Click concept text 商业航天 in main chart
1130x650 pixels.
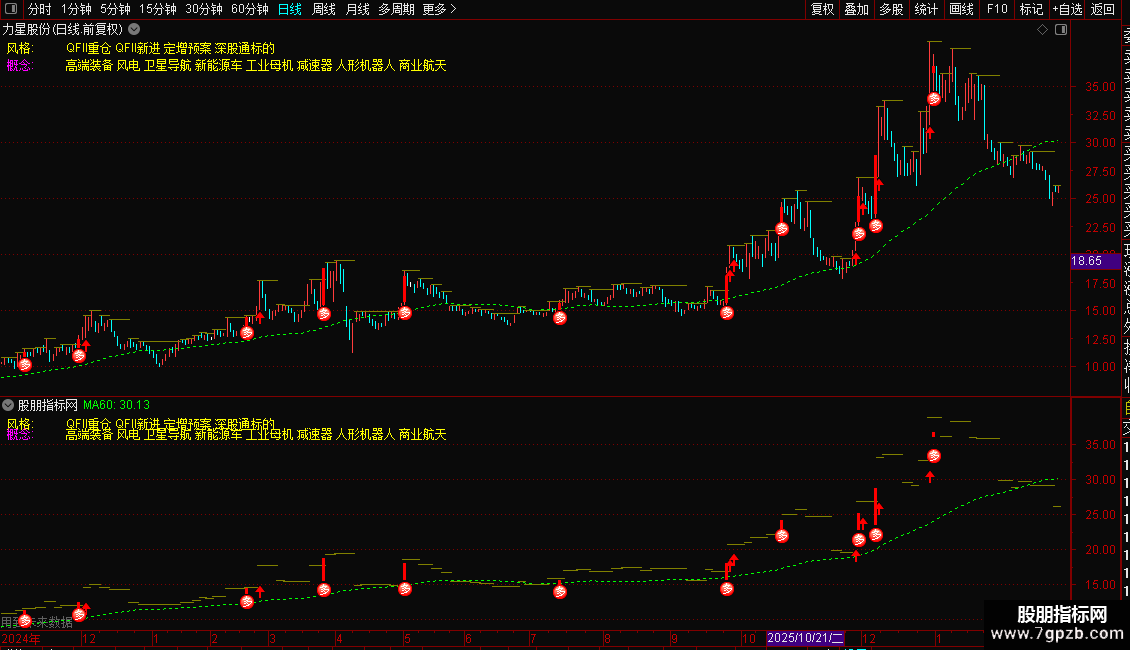coord(422,66)
